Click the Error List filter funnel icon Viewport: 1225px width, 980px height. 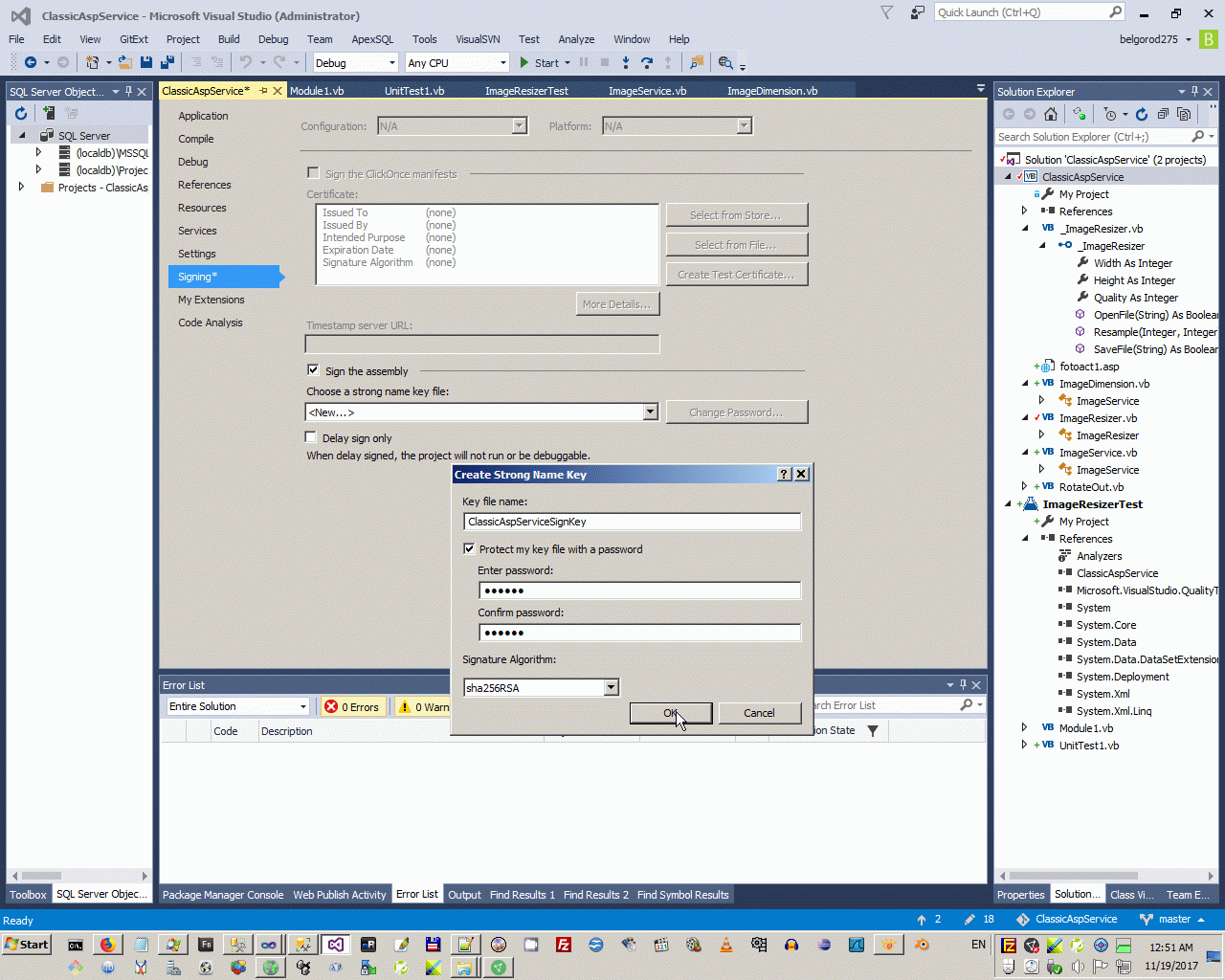(873, 730)
